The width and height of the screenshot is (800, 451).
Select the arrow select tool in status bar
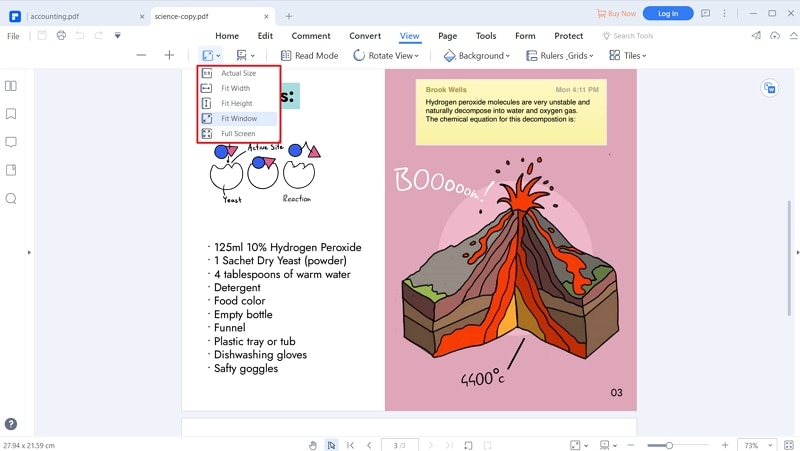(x=332, y=445)
